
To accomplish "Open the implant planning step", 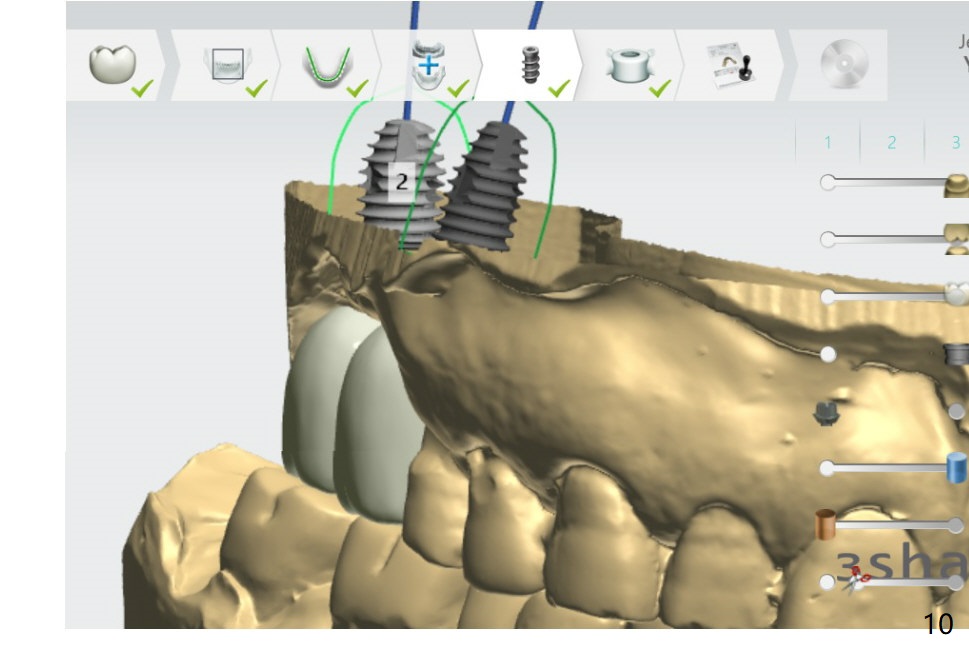I will click(530, 66).
